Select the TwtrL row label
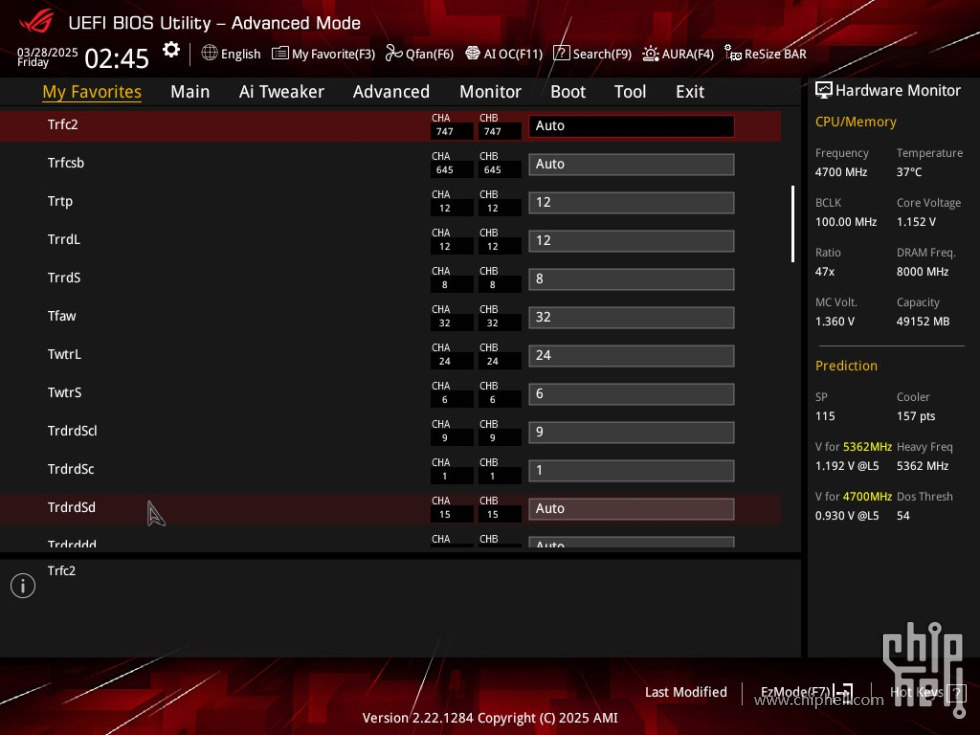The image size is (980, 735). (64, 354)
